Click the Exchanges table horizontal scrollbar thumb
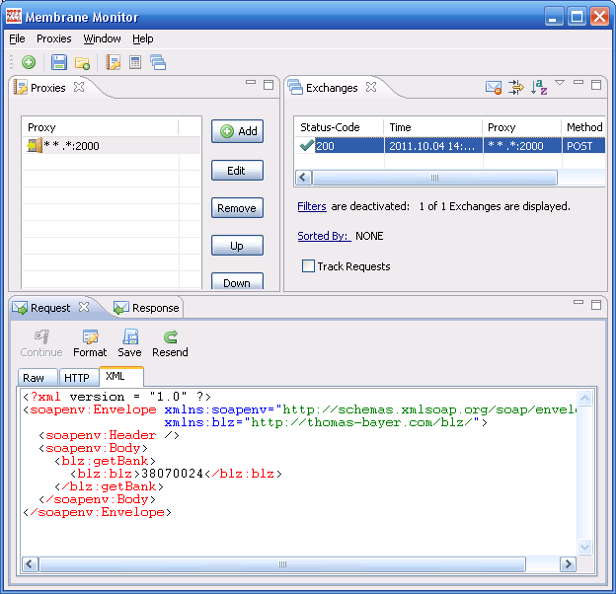Image resolution: width=616 pixels, height=594 pixels. point(434,178)
